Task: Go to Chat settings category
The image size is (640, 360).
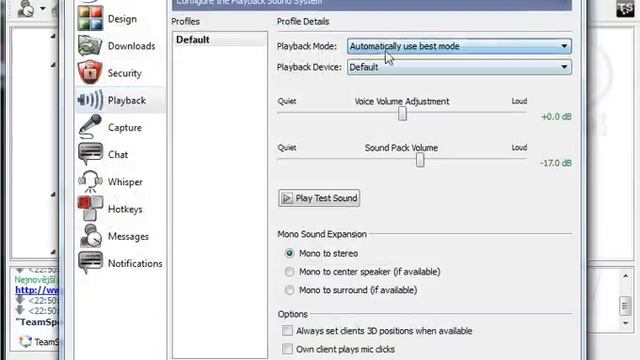Action: (118, 155)
